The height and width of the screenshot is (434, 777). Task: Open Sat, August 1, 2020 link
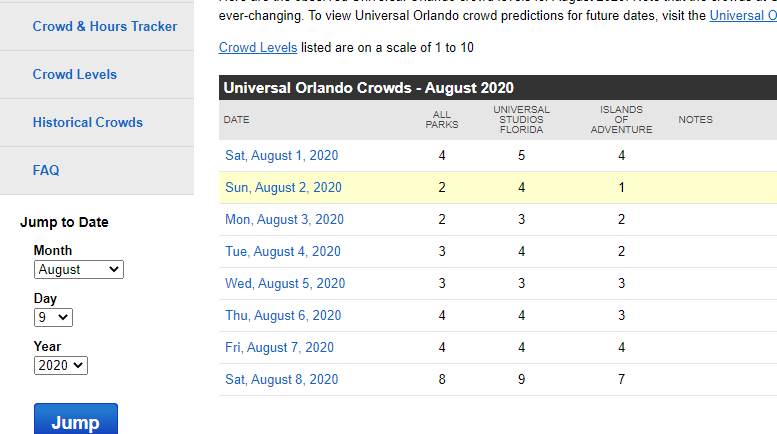click(x=282, y=155)
